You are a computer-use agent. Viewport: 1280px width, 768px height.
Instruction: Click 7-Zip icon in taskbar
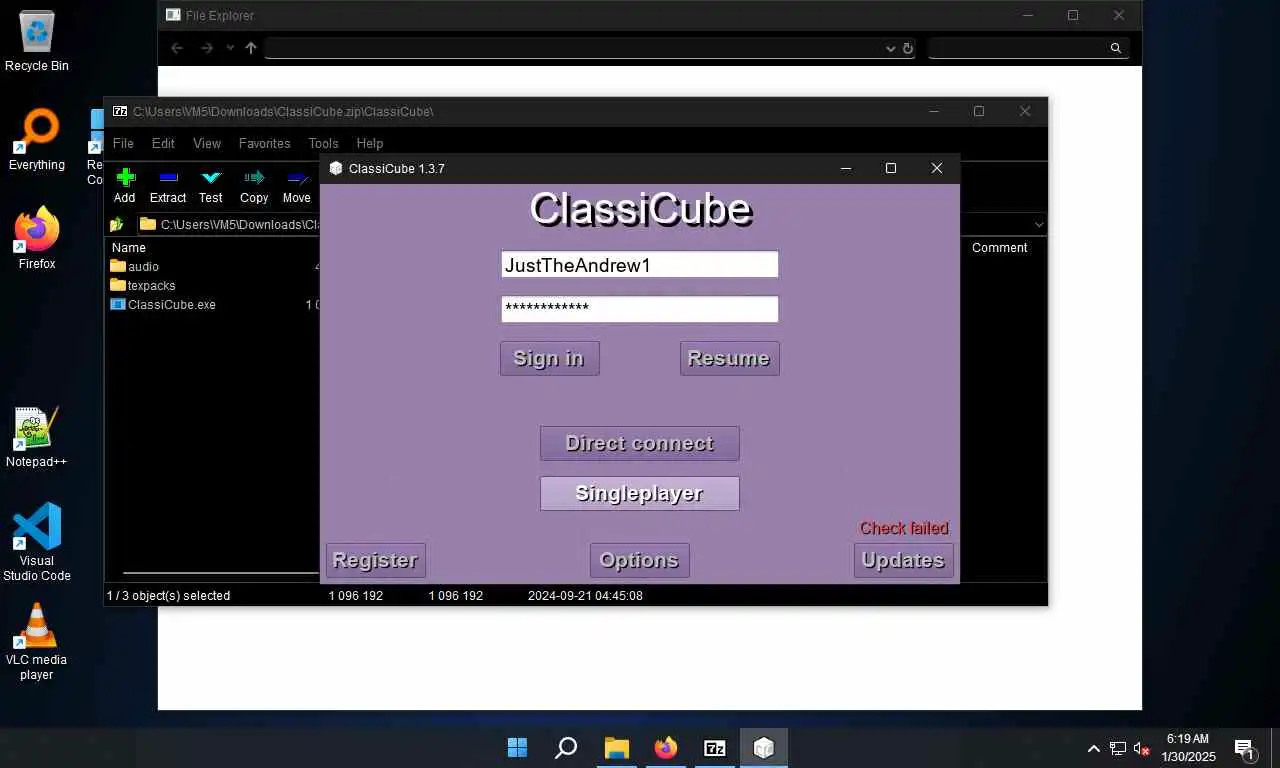[x=715, y=748]
